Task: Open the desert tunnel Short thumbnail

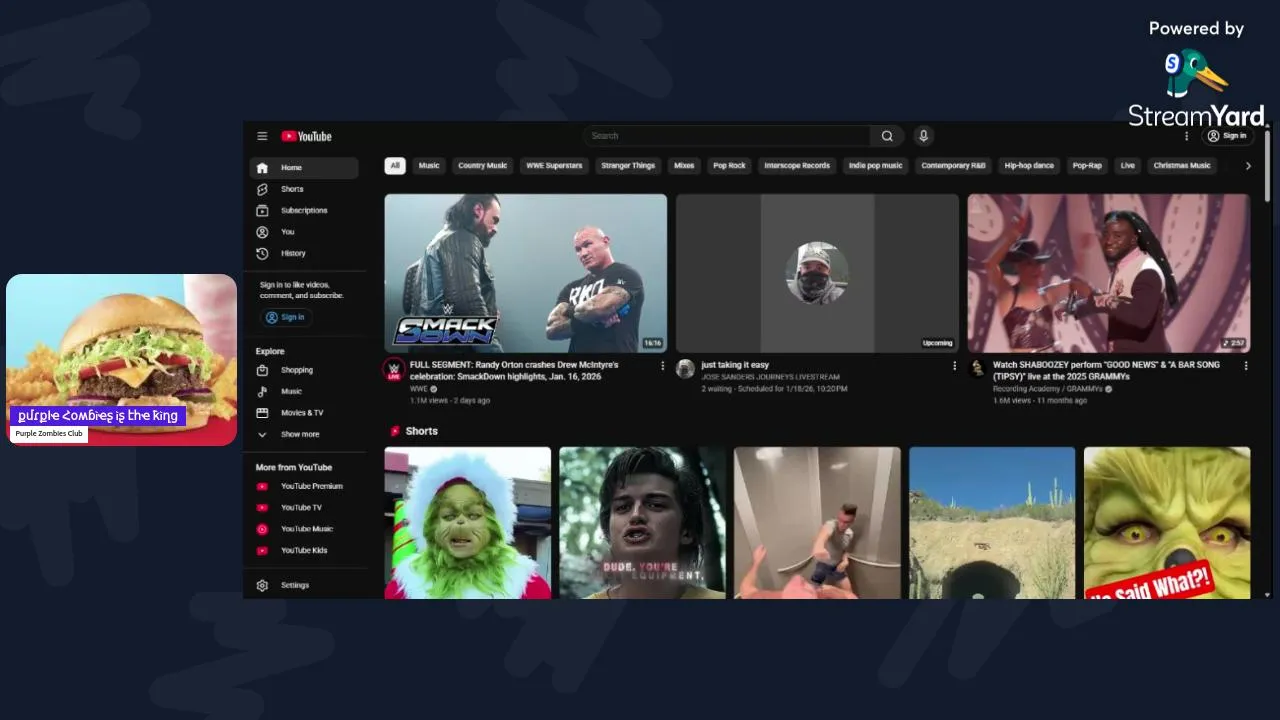Action: click(992, 523)
